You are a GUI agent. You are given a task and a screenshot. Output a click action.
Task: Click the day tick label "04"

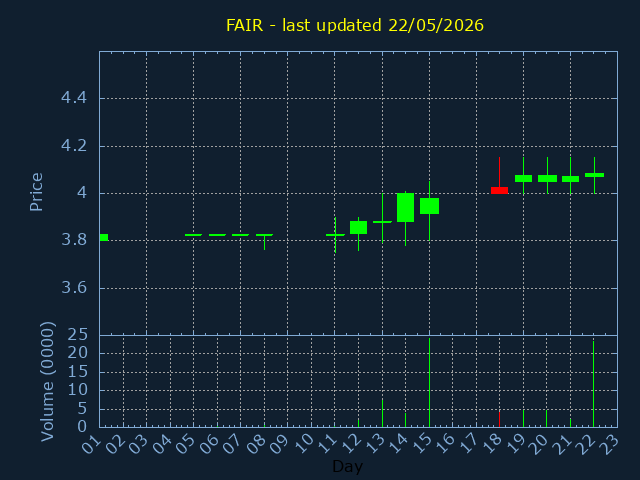[x=162, y=444]
